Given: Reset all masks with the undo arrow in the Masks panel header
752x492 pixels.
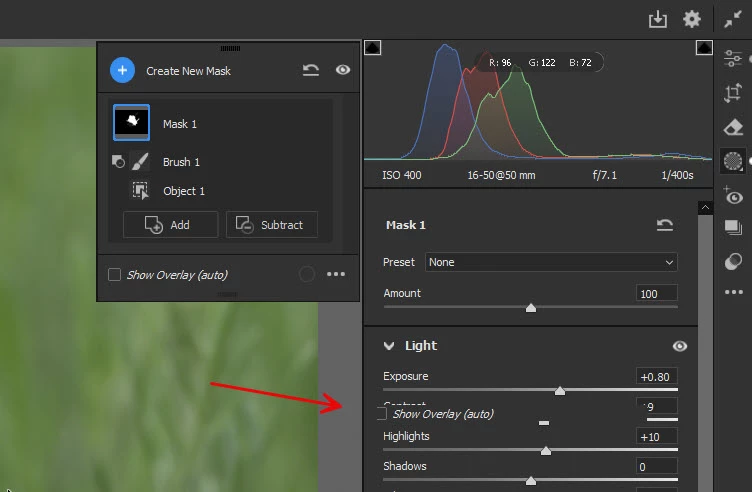Looking at the screenshot, I should 311,70.
